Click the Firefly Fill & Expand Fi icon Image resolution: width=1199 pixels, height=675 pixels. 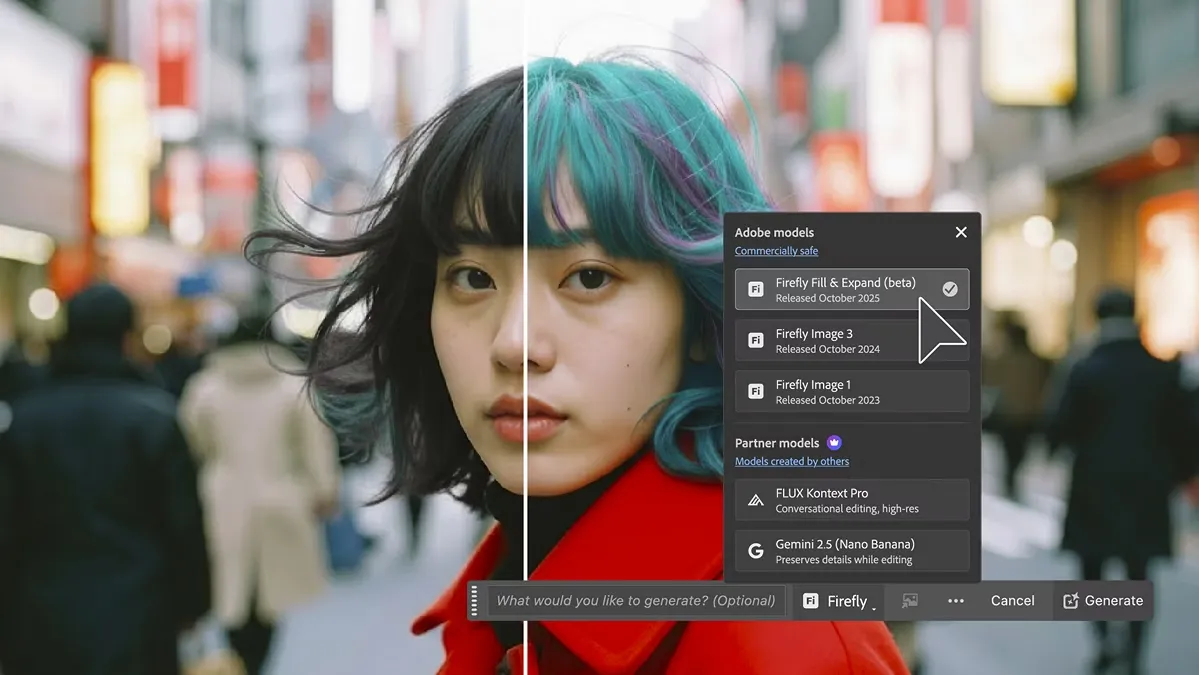(x=756, y=290)
